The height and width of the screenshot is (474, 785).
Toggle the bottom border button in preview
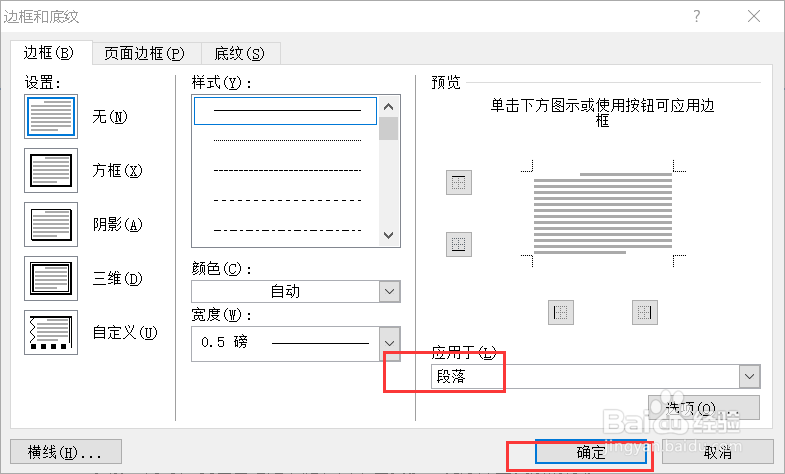point(459,244)
